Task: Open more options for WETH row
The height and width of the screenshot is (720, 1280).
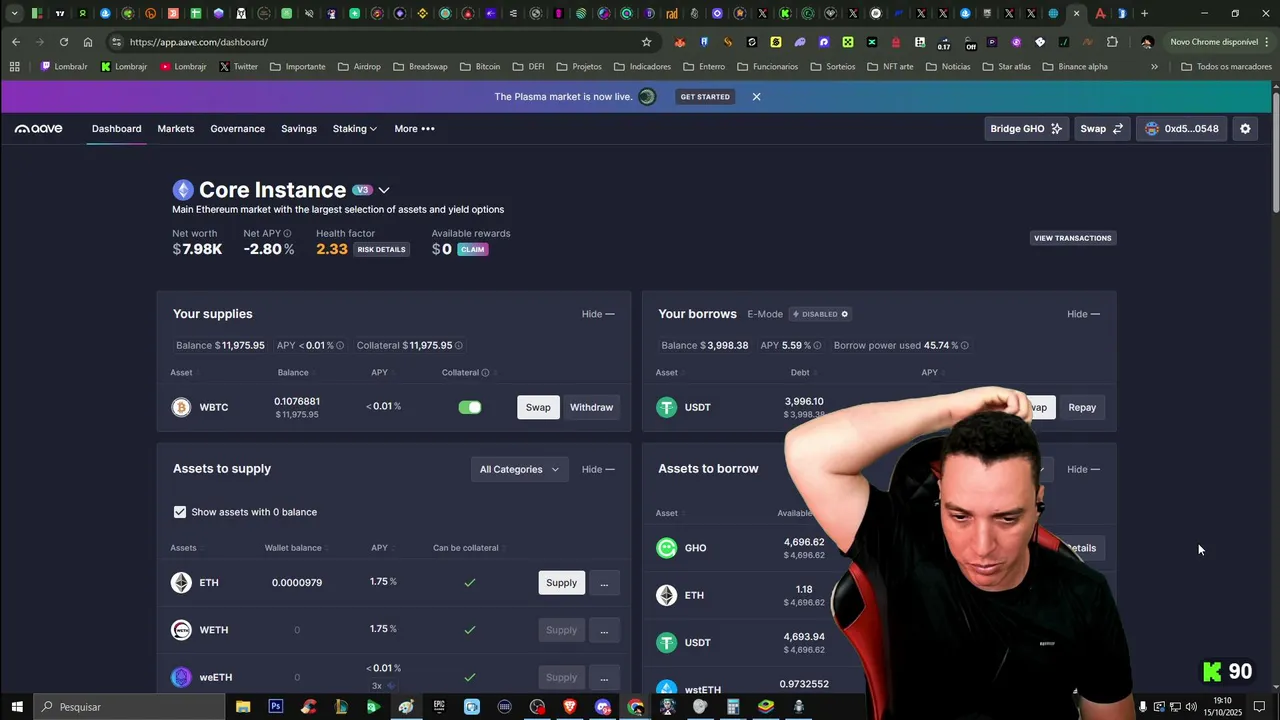Action: pyautogui.click(x=604, y=630)
